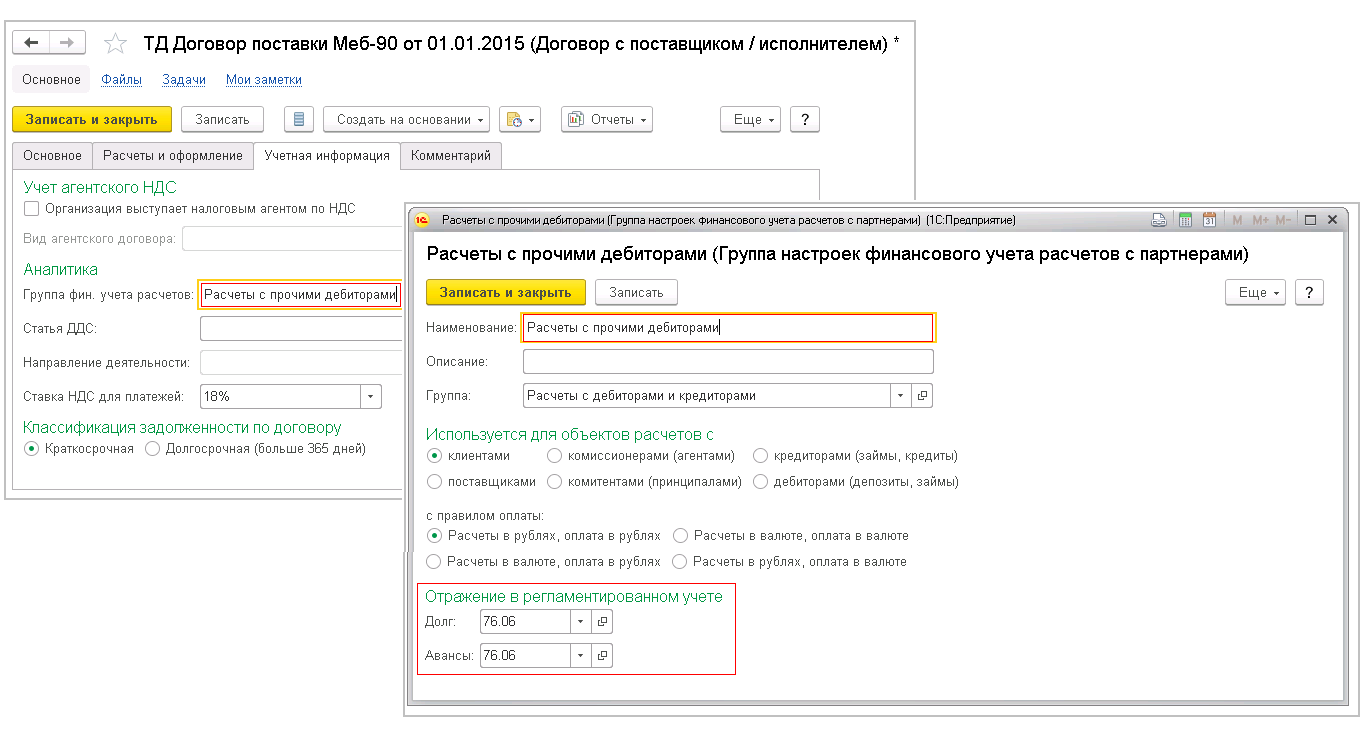Click the Группа фин. учета расчетов field
Screen dimensions: 1367x734
tap(300, 294)
